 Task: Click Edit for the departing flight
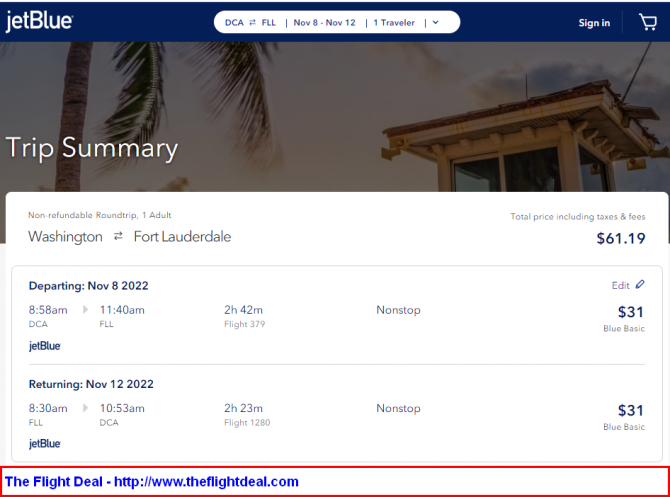[620, 285]
